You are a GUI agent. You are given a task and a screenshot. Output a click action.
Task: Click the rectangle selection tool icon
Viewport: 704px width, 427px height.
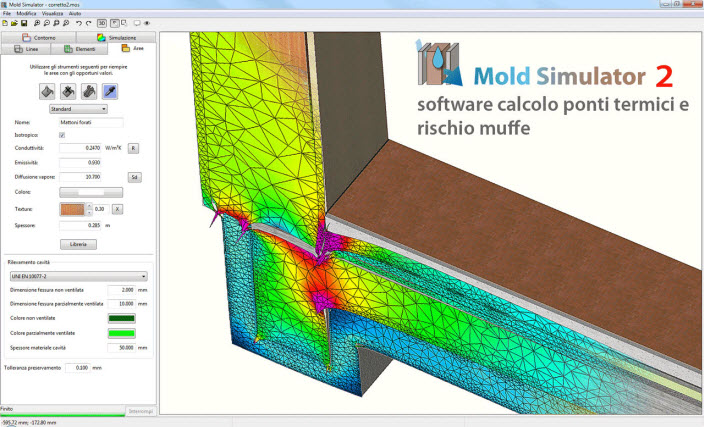(124, 23)
